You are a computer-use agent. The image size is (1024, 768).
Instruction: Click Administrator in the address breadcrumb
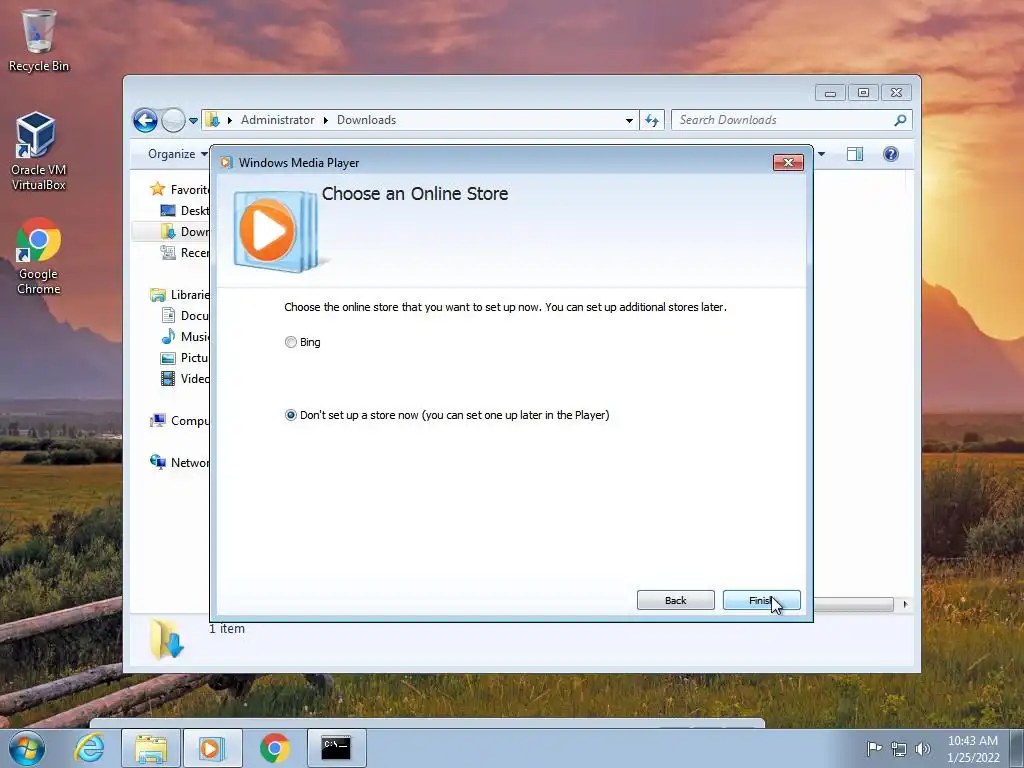[x=278, y=120]
